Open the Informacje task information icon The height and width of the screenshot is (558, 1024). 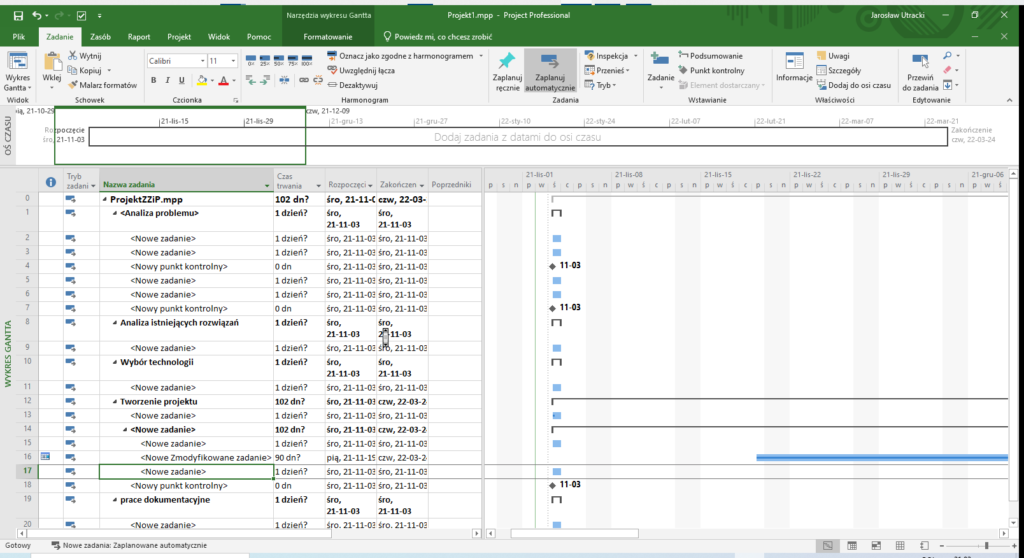click(x=794, y=62)
